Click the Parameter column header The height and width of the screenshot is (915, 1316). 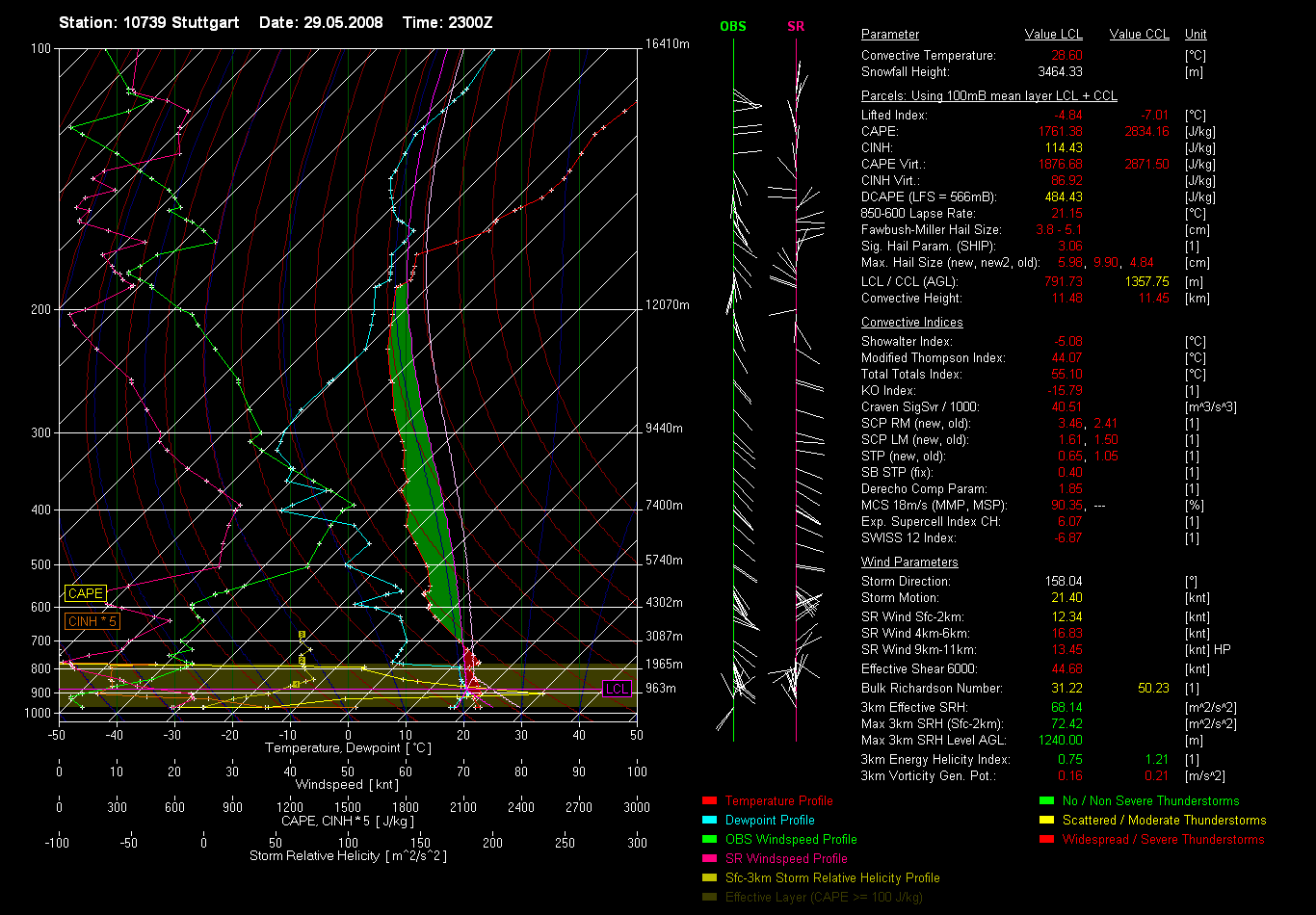[x=889, y=35]
